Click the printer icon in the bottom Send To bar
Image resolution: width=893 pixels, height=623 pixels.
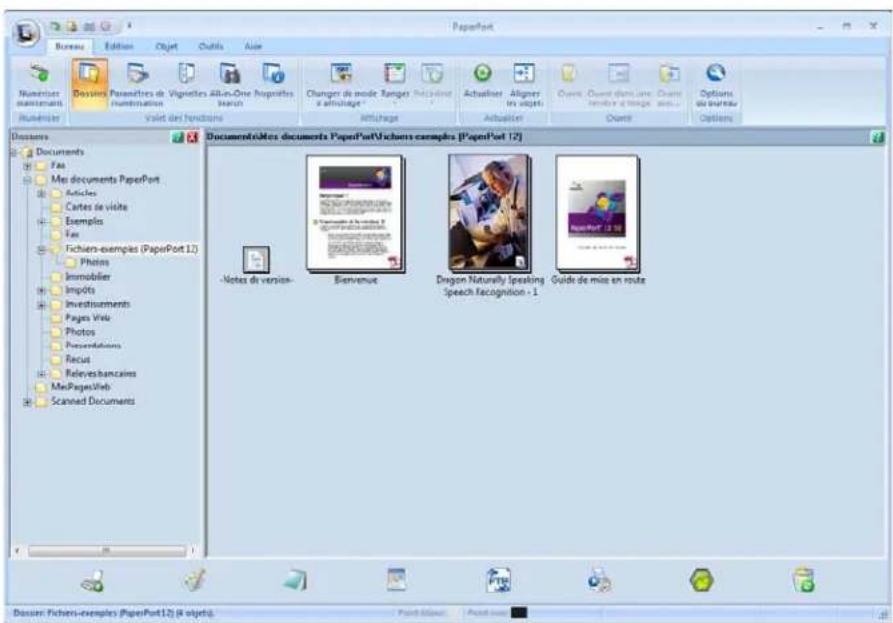coord(92,581)
